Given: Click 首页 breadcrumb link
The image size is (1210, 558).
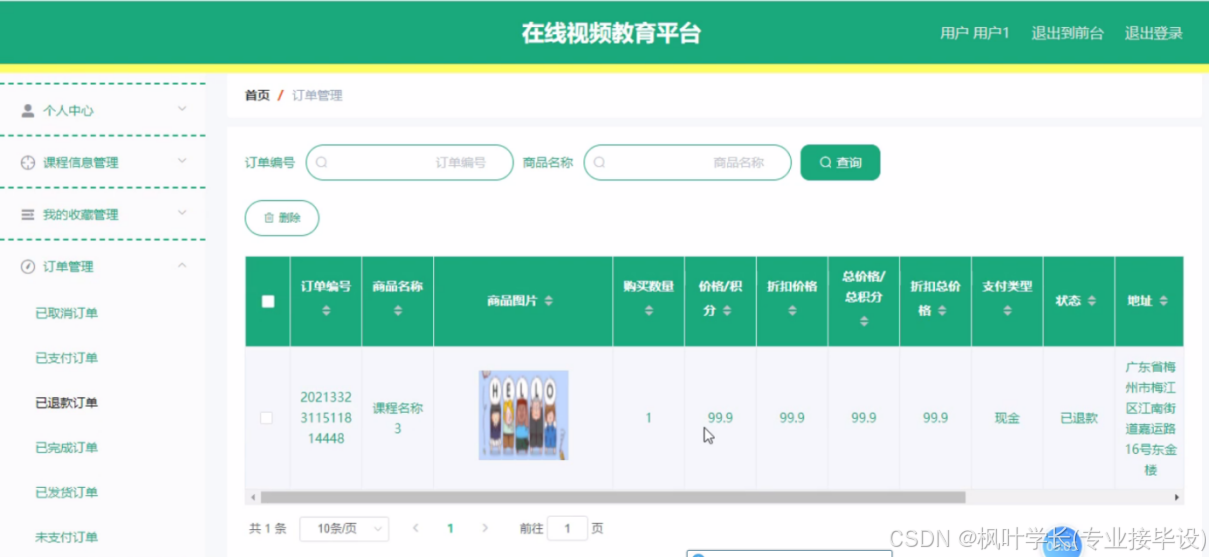Looking at the screenshot, I should [x=257, y=96].
